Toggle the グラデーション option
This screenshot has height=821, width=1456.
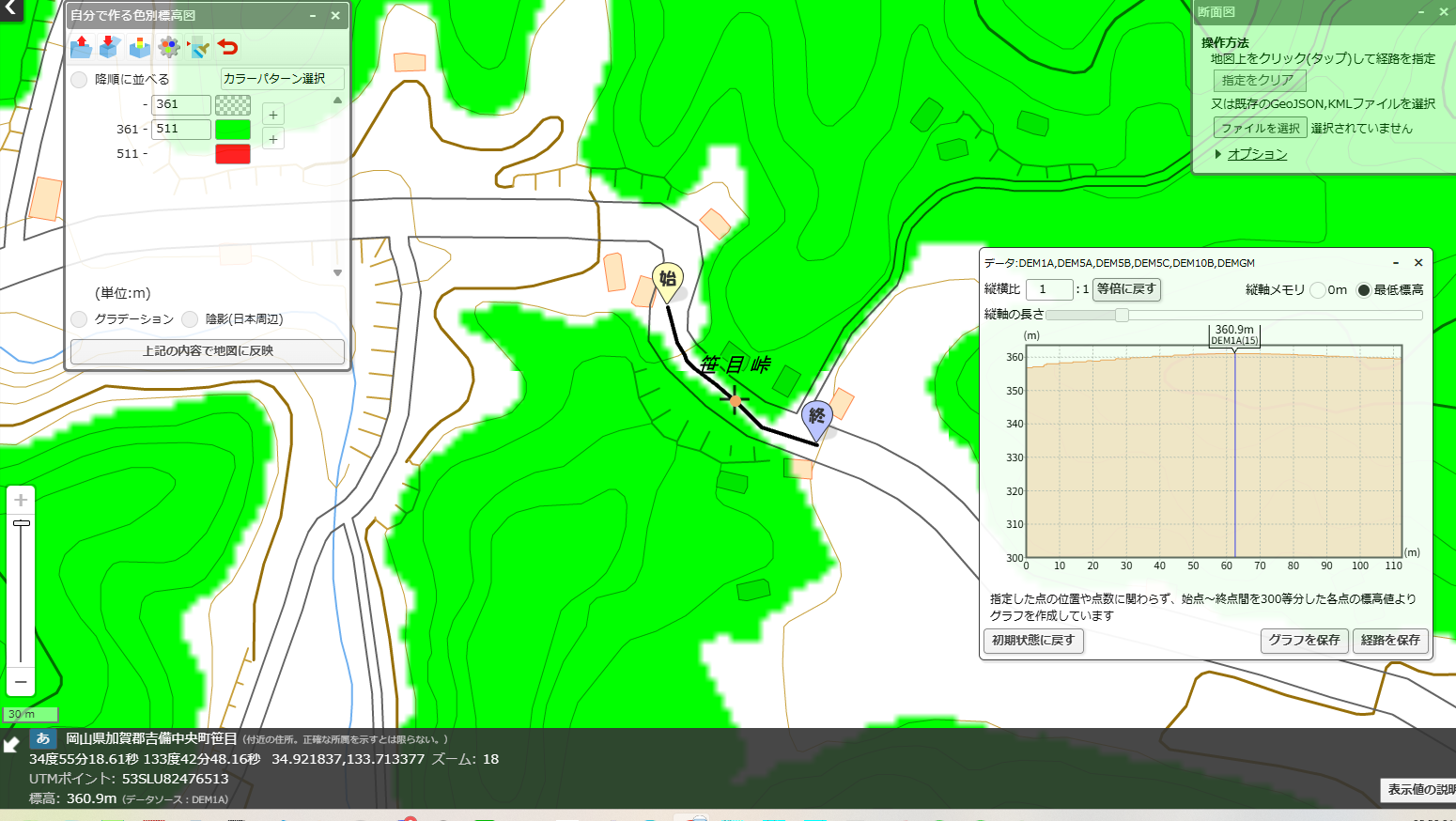pos(80,319)
